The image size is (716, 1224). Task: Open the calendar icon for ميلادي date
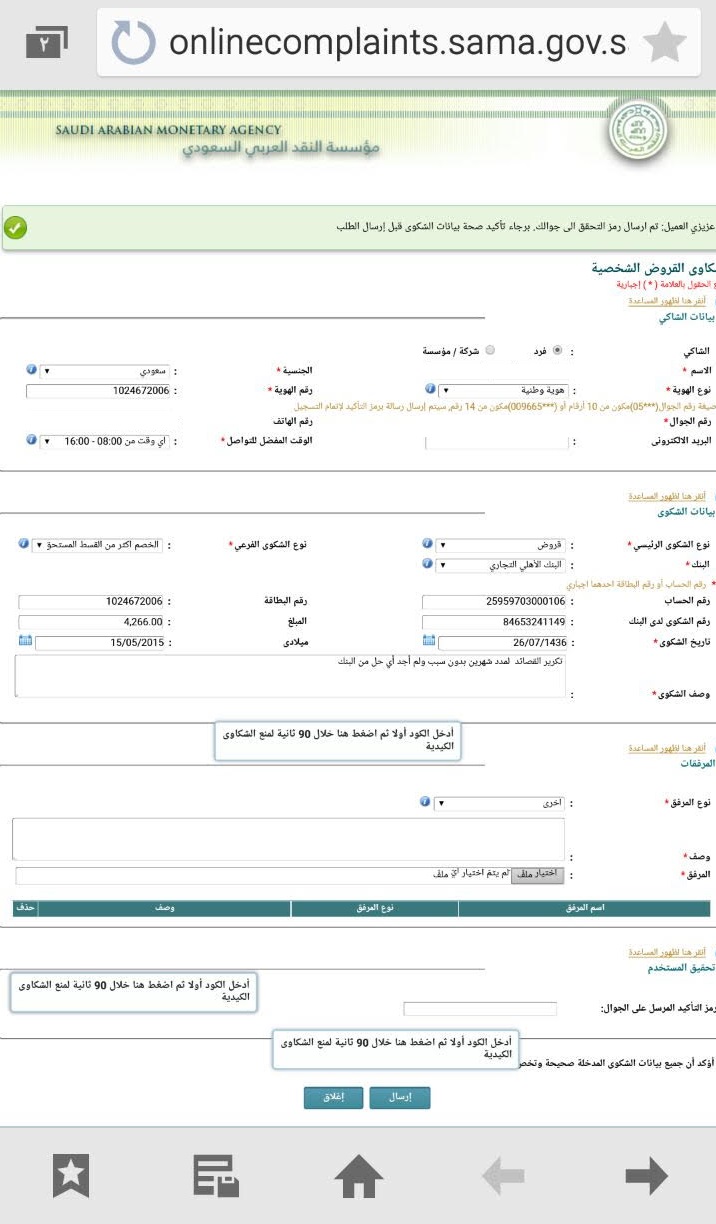point(25,641)
